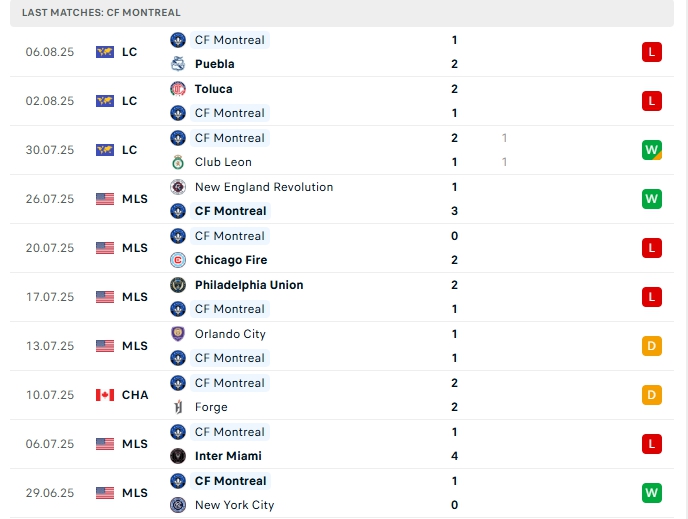This screenshot has width=688, height=519.
Task: Open the Philadelphia Union team page
Action: point(249,285)
